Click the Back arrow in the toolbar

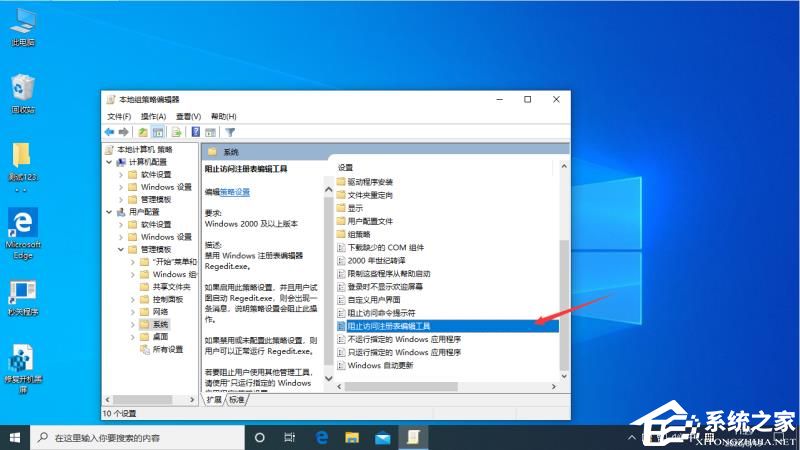pyautogui.click(x=109, y=132)
